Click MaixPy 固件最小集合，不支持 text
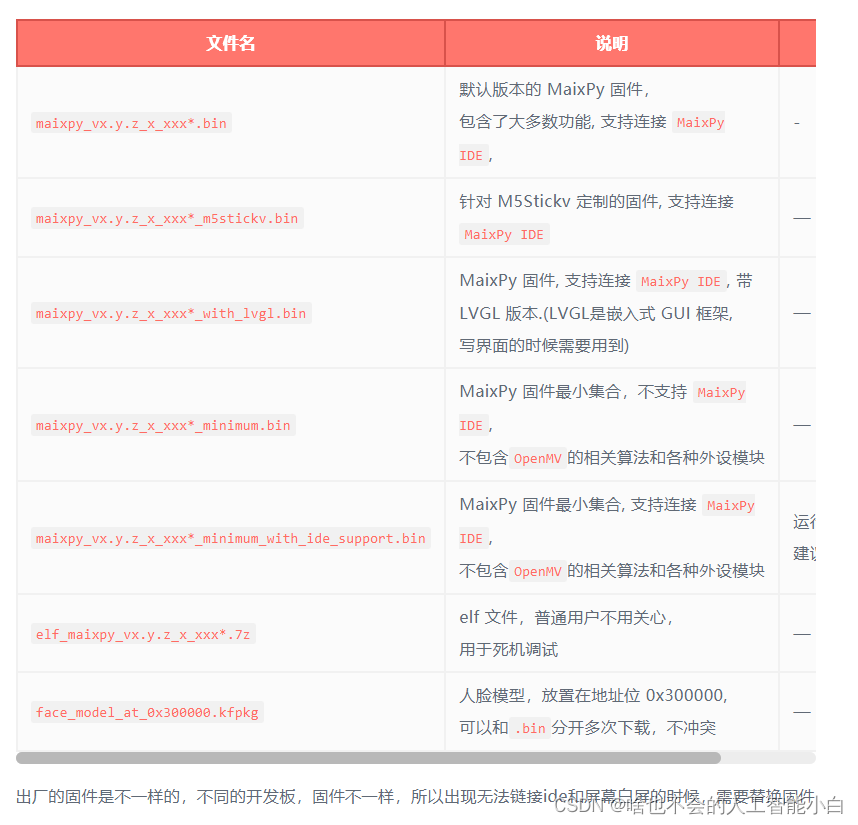Screen dimensions: 858x825 pos(573,392)
